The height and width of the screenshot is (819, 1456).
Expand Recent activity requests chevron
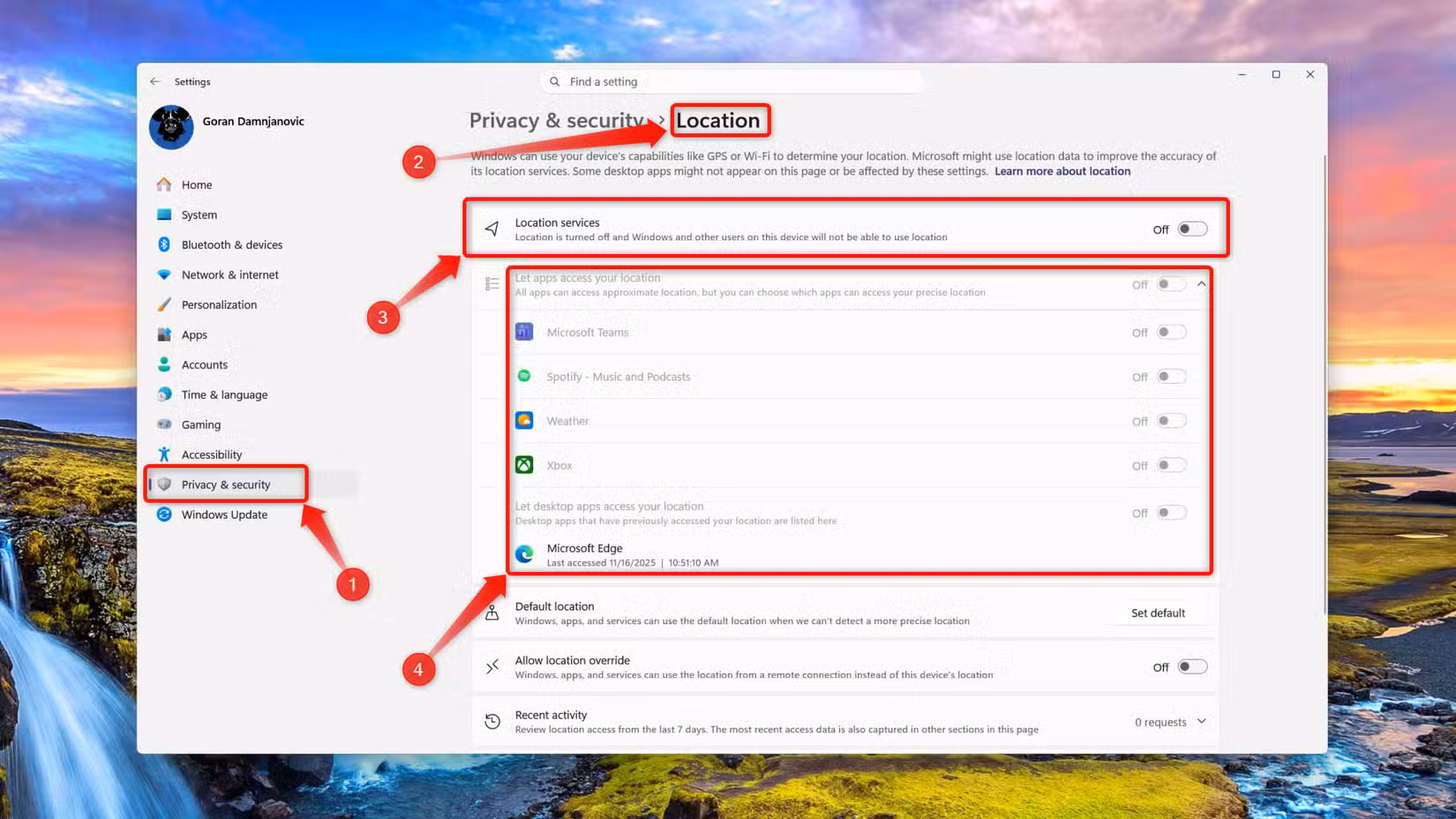[1201, 721]
